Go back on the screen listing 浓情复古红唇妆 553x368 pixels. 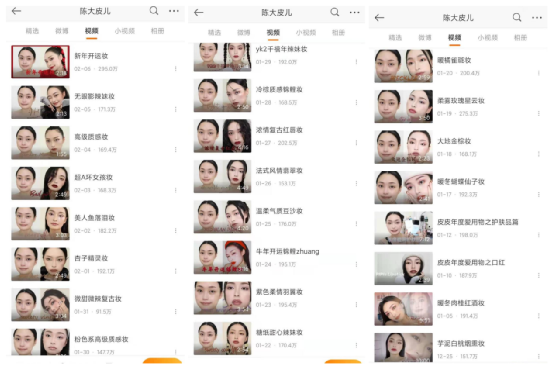point(199,13)
